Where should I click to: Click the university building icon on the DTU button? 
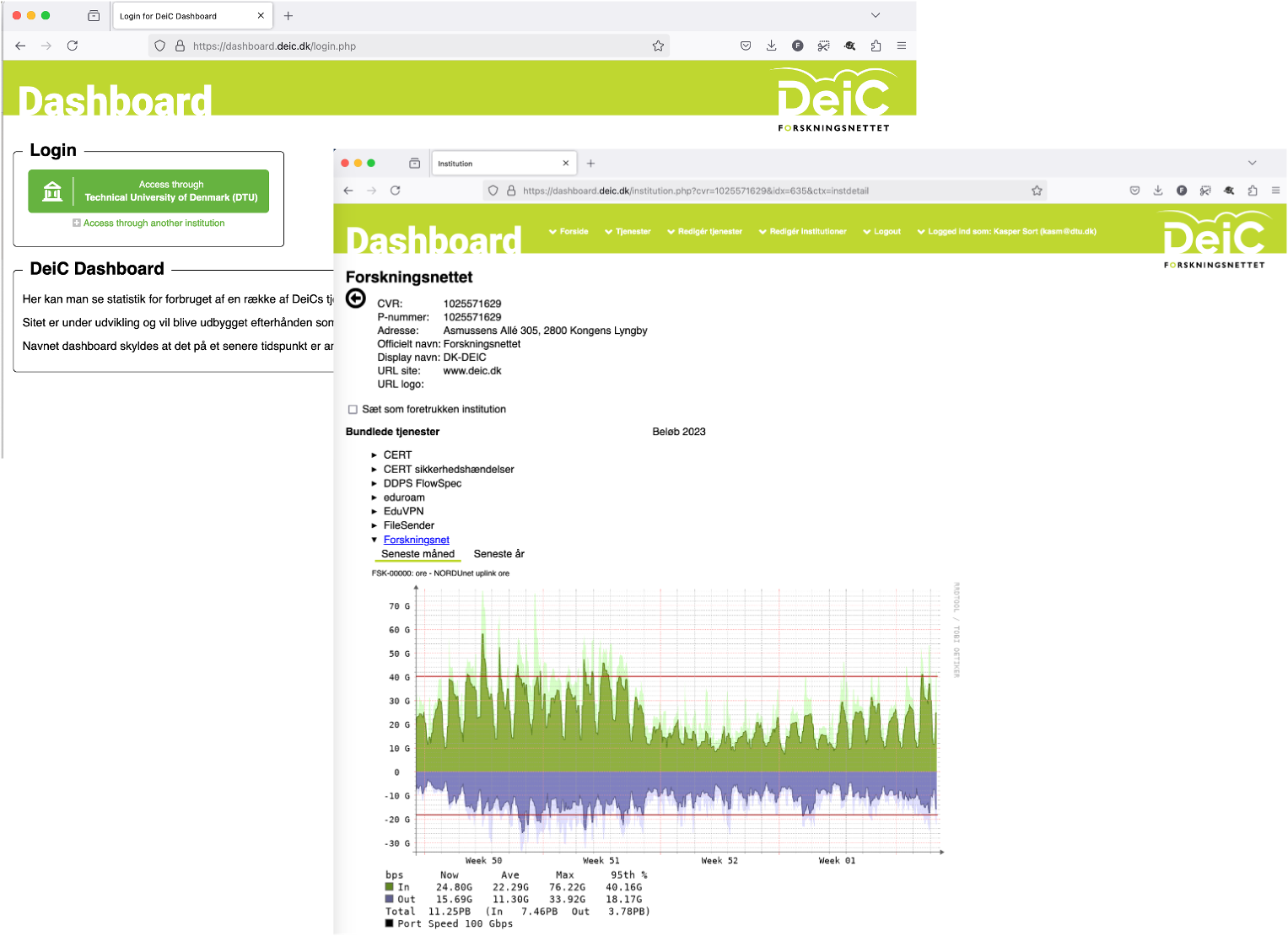[52, 191]
